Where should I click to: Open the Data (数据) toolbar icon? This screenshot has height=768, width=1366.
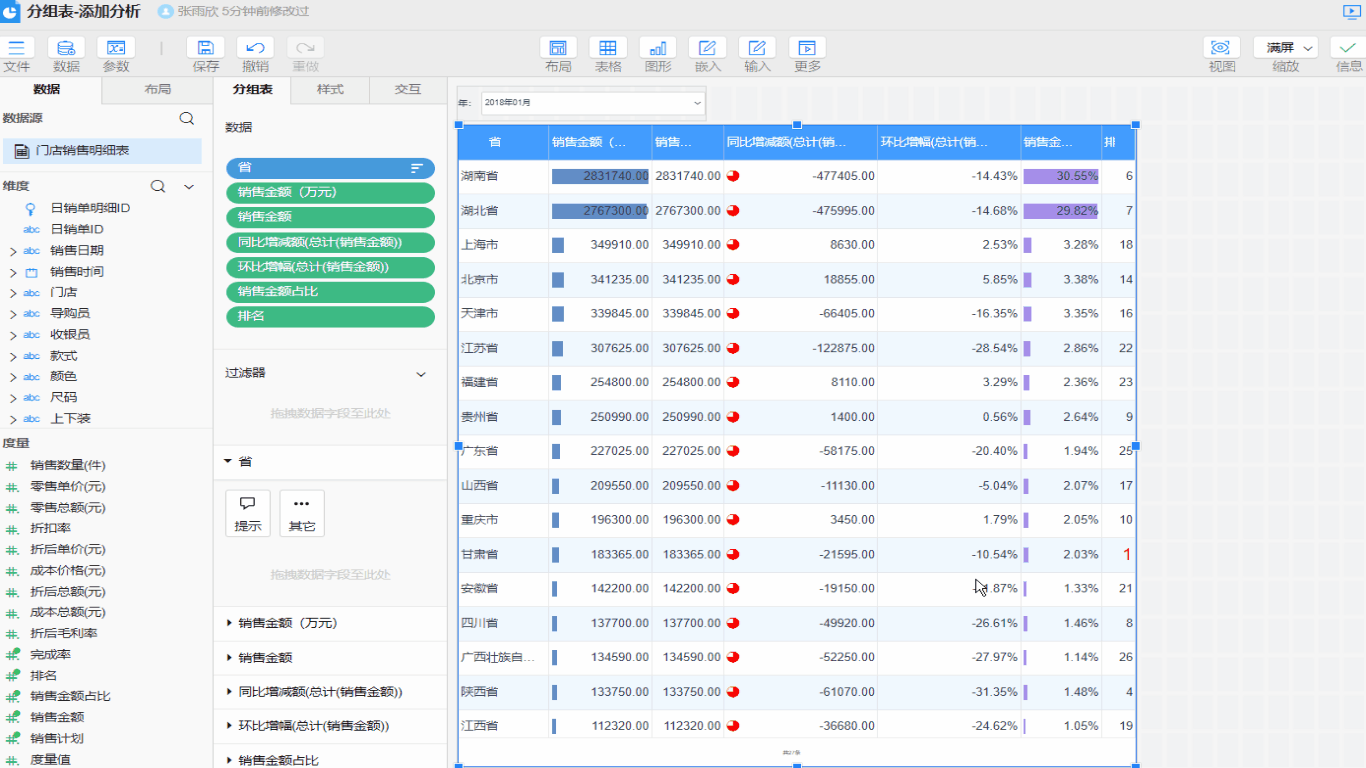(x=66, y=48)
